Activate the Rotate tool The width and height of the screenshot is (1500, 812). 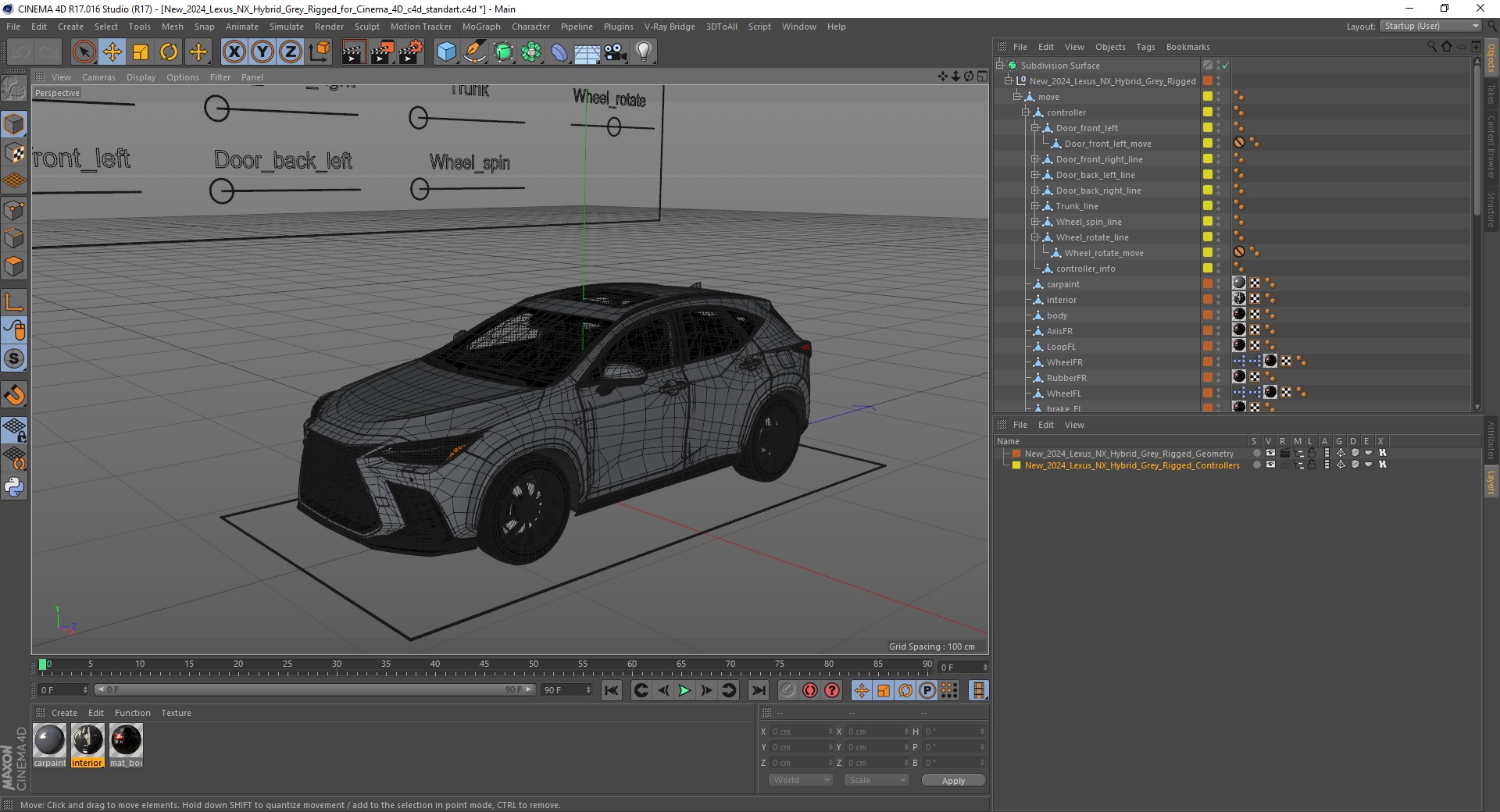[x=169, y=52]
